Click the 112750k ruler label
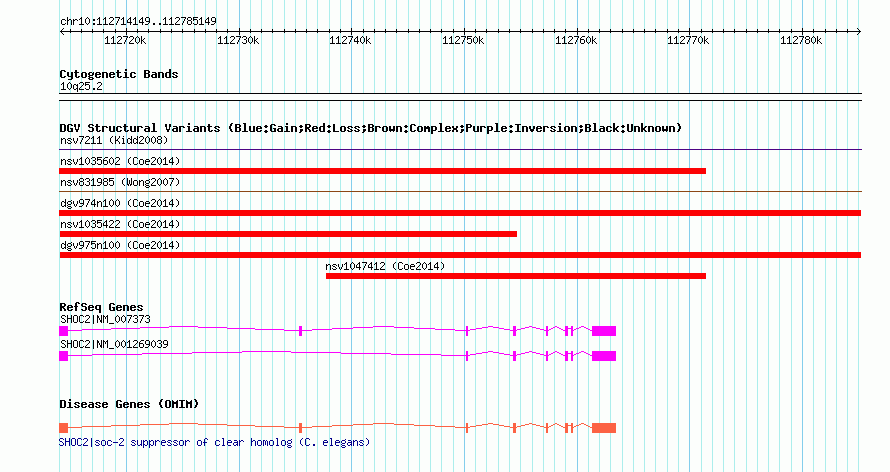The width and height of the screenshot is (890, 472). pos(463,40)
